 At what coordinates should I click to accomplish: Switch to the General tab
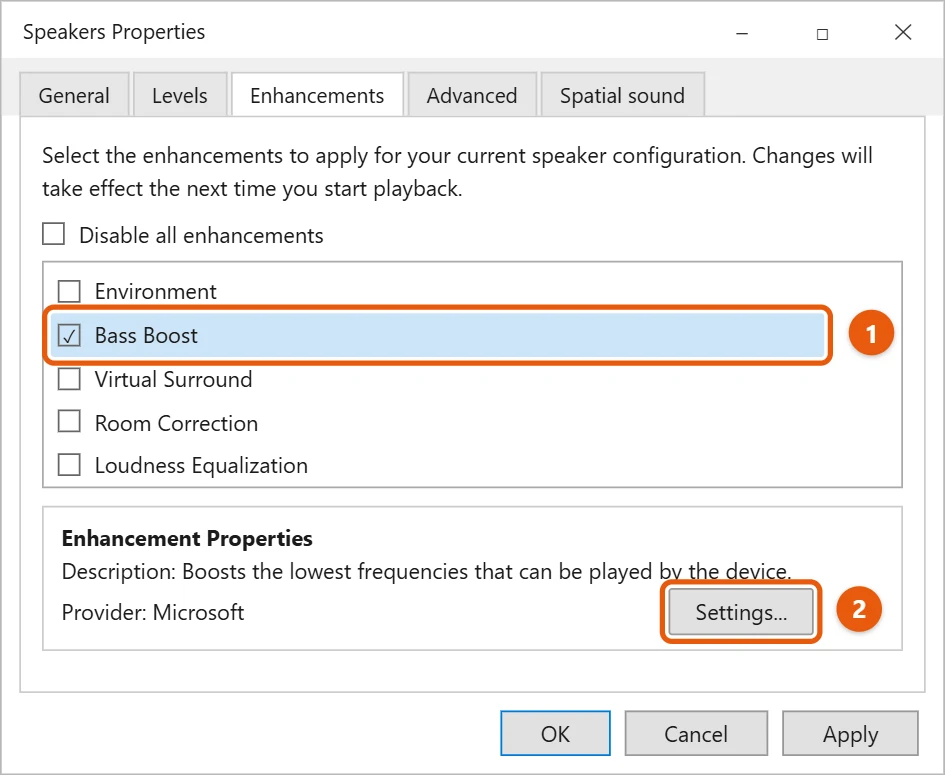pos(74,95)
